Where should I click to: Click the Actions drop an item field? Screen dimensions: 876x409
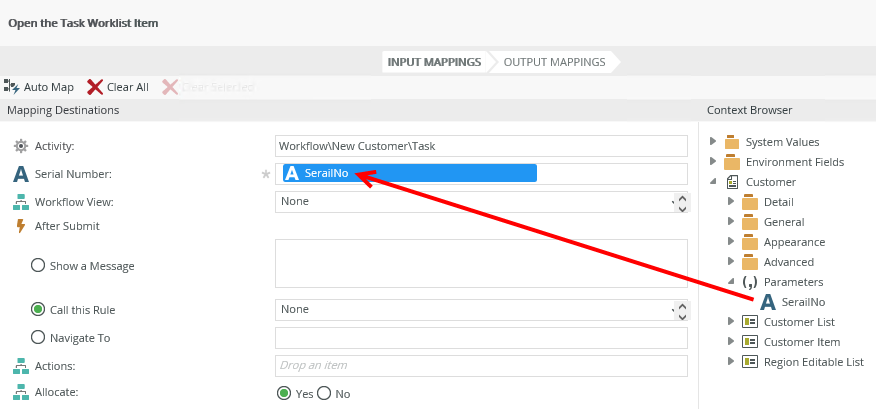coord(481,366)
